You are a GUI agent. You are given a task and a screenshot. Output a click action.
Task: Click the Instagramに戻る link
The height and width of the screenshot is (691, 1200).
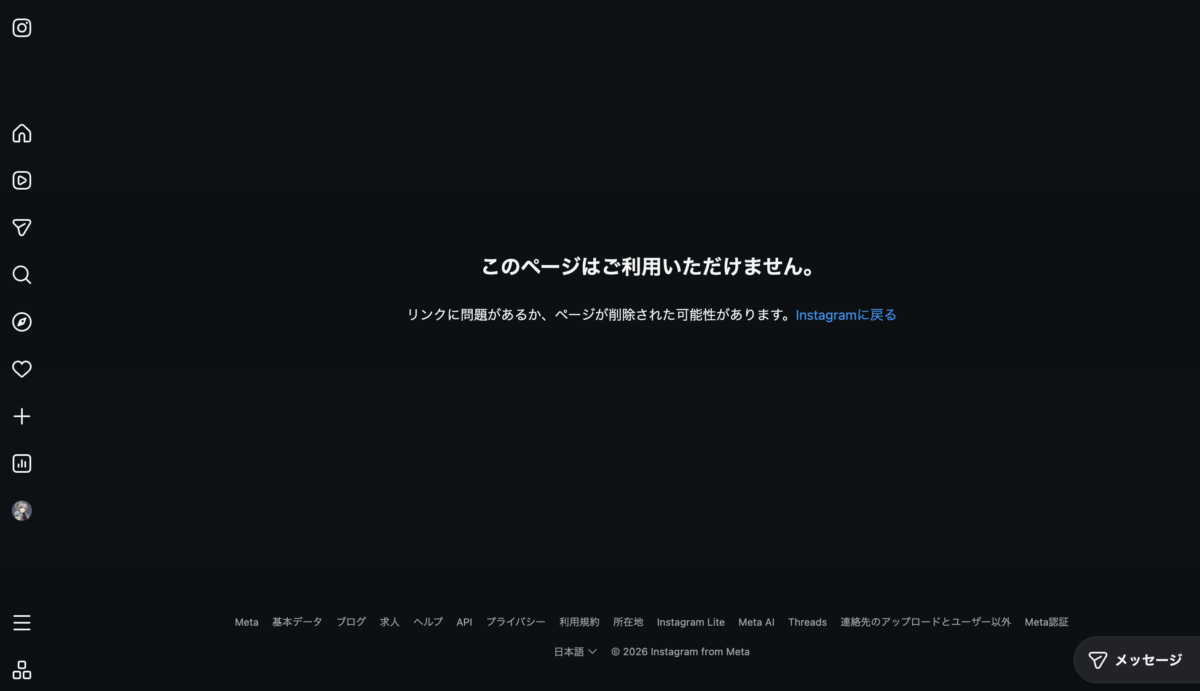846,315
